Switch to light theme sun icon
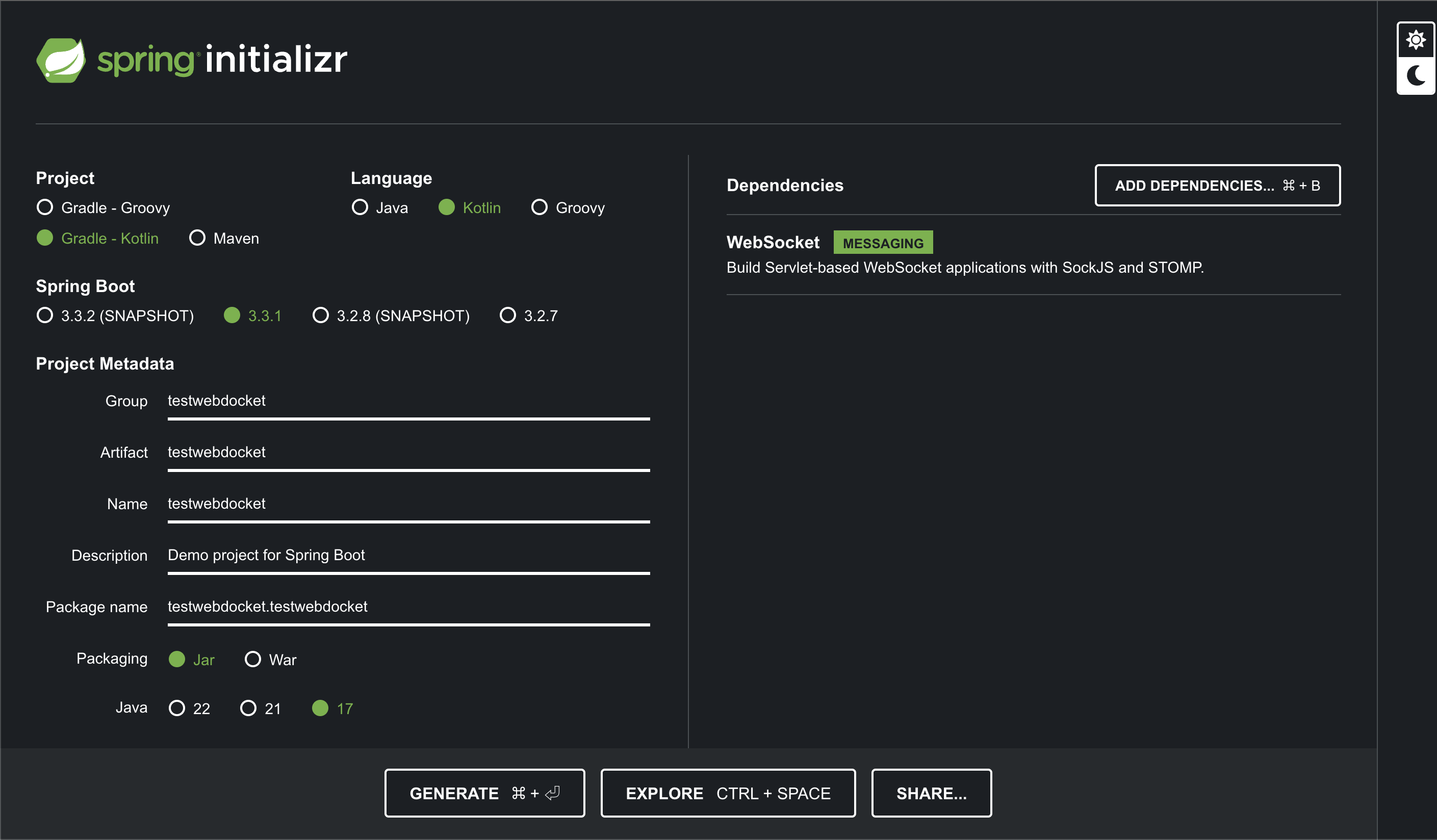 click(1416, 40)
